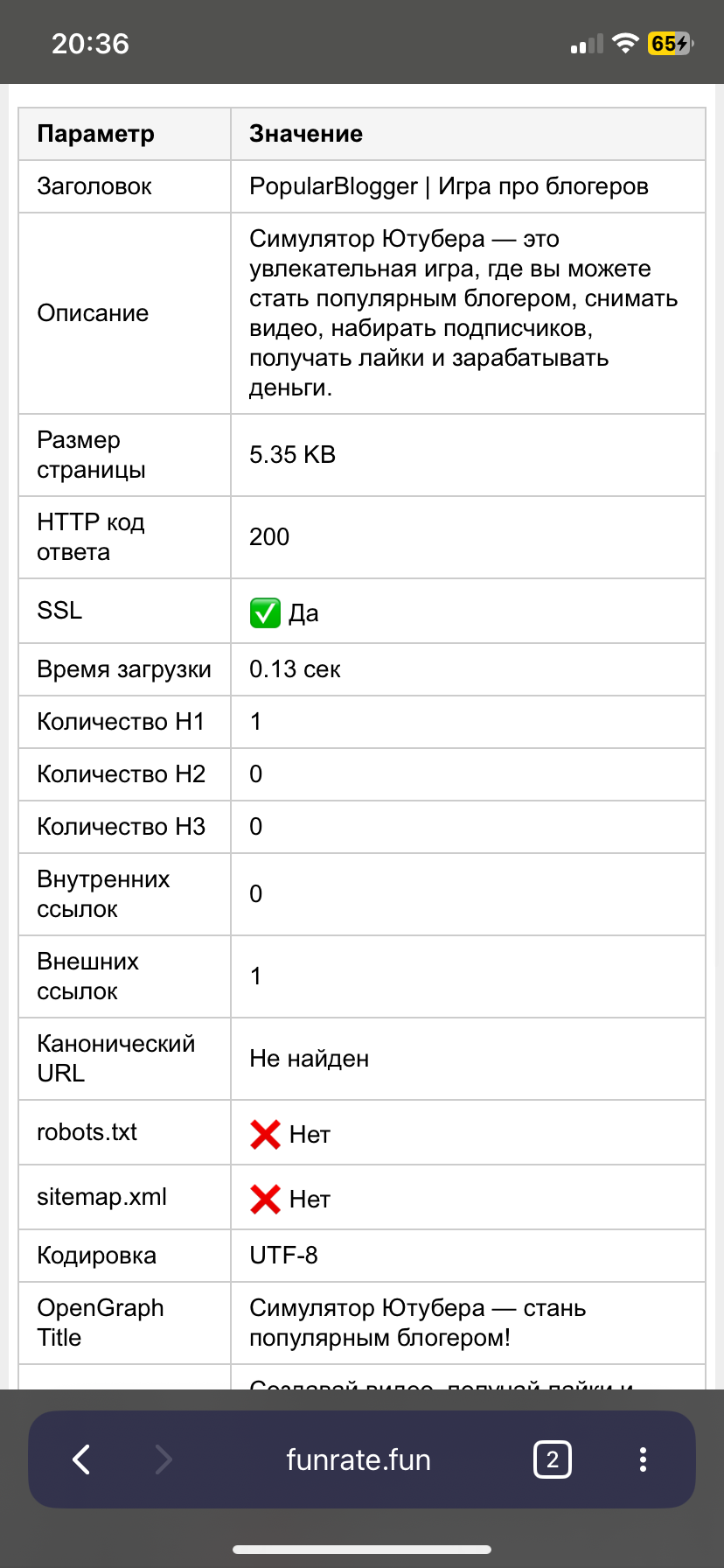Tap the OpenGraph Title row label
Screen dimensions: 724x1568
[100, 1322]
